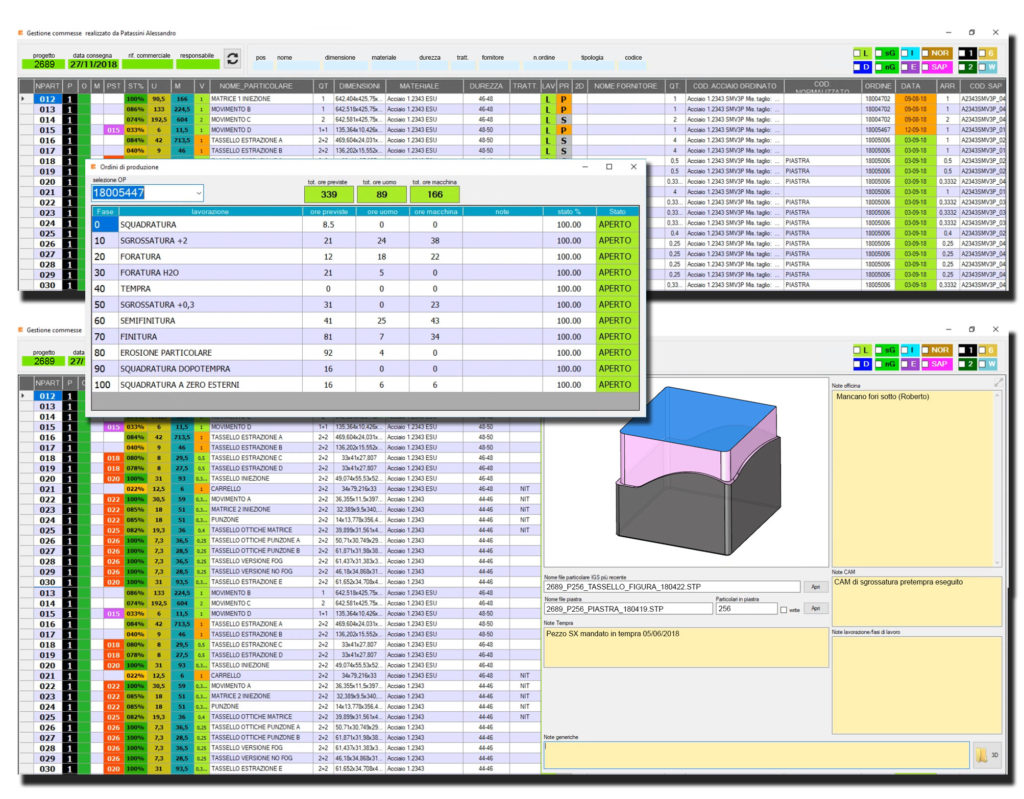
Task: Open the selezione OP dropdown
Action: 199,192
